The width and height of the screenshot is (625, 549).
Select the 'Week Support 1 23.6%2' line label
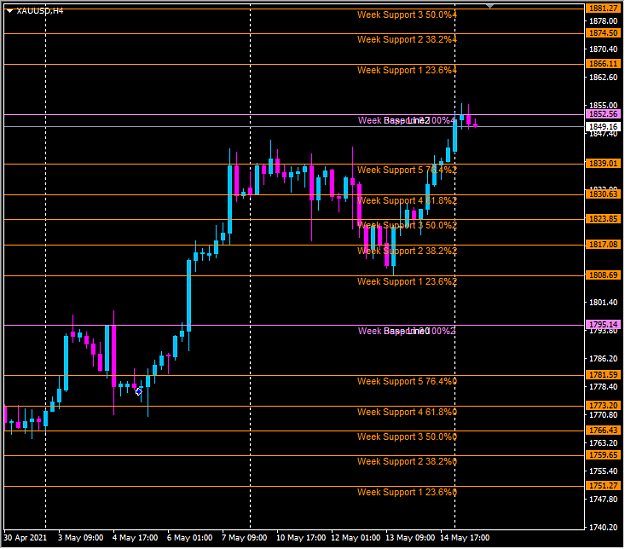(407, 282)
